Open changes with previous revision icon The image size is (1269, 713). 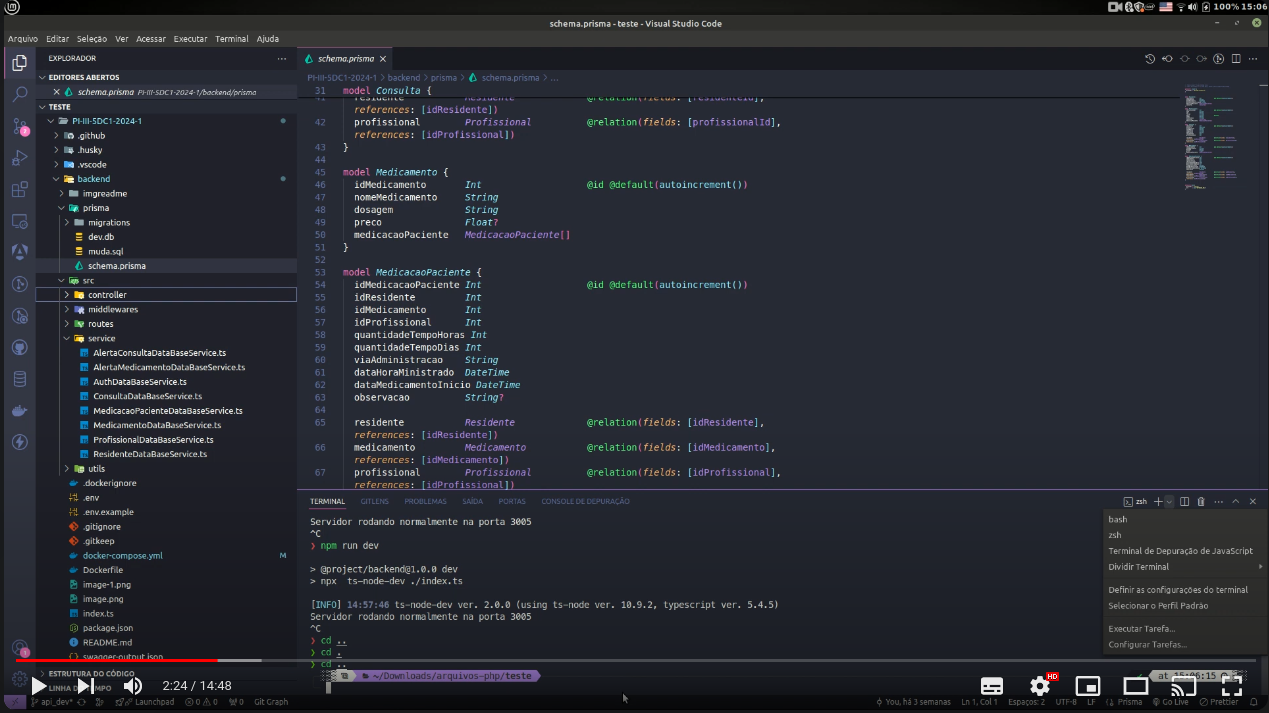(1167, 59)
